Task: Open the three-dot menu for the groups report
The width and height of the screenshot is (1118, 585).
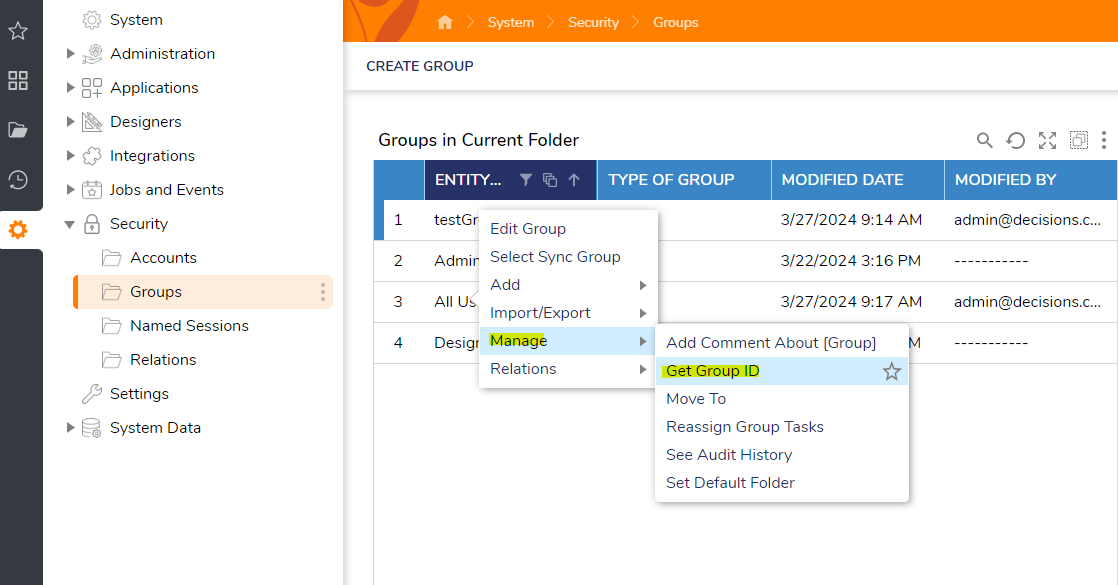Action: [x=1104, y=140]
